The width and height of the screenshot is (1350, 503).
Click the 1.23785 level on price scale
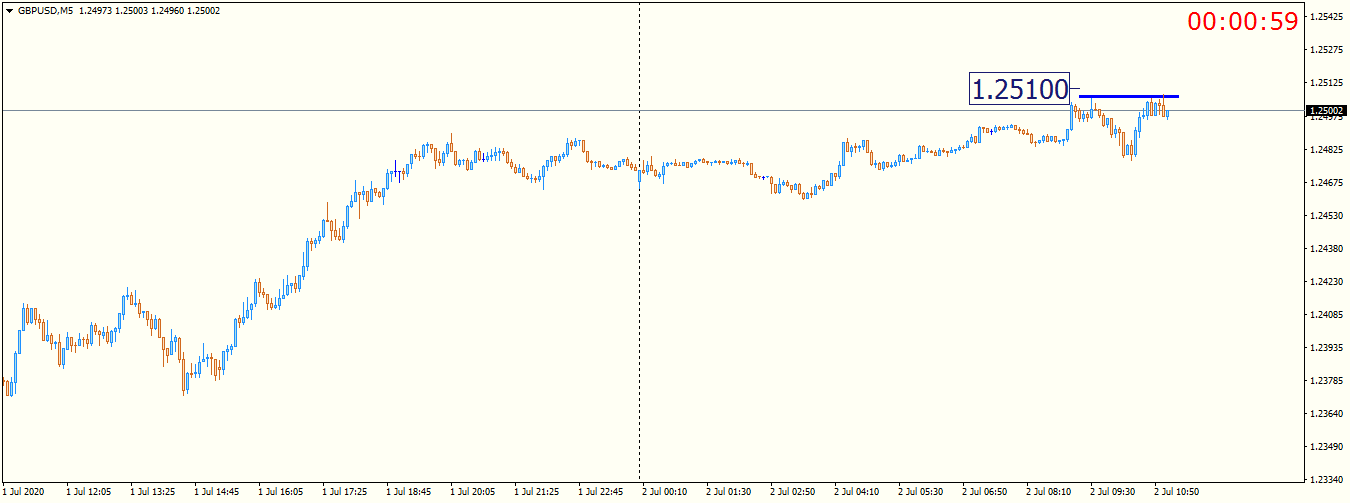[1326, 381]
